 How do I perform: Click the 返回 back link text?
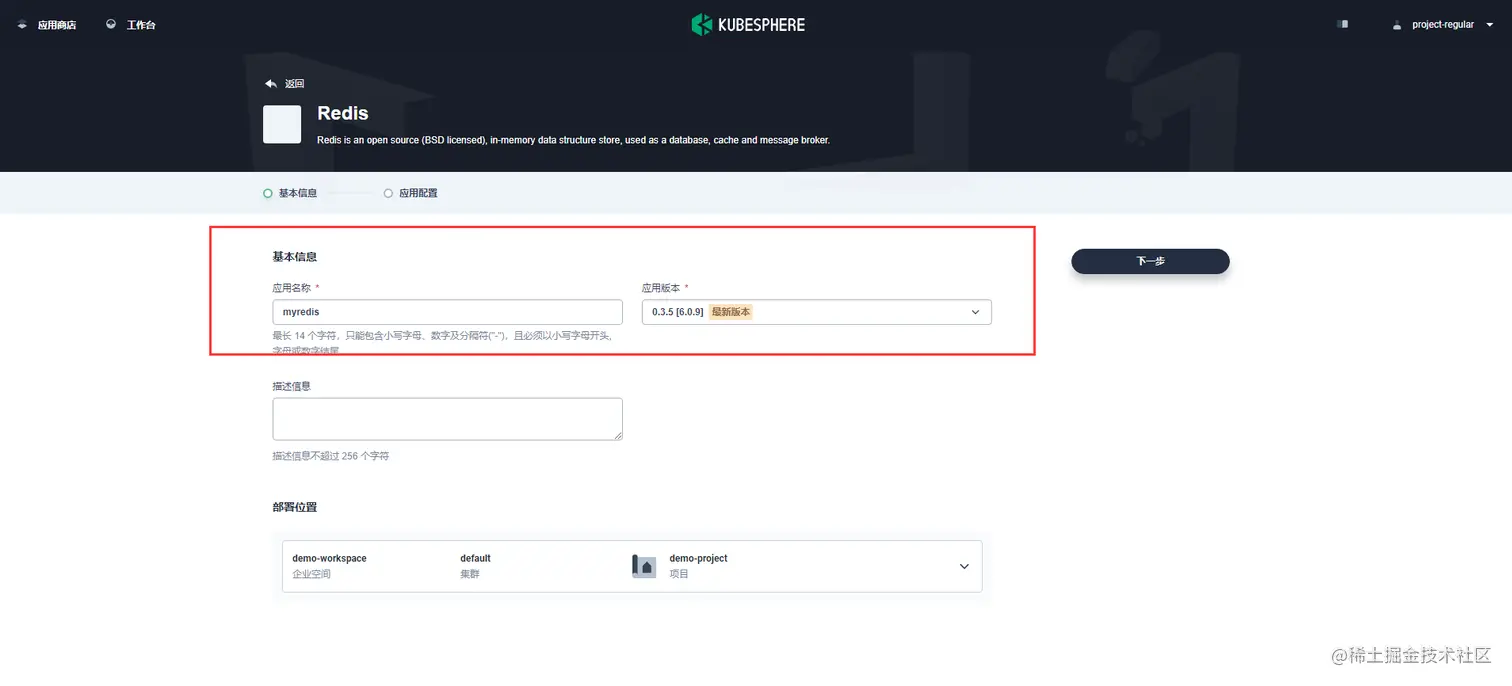click(294, 84)
